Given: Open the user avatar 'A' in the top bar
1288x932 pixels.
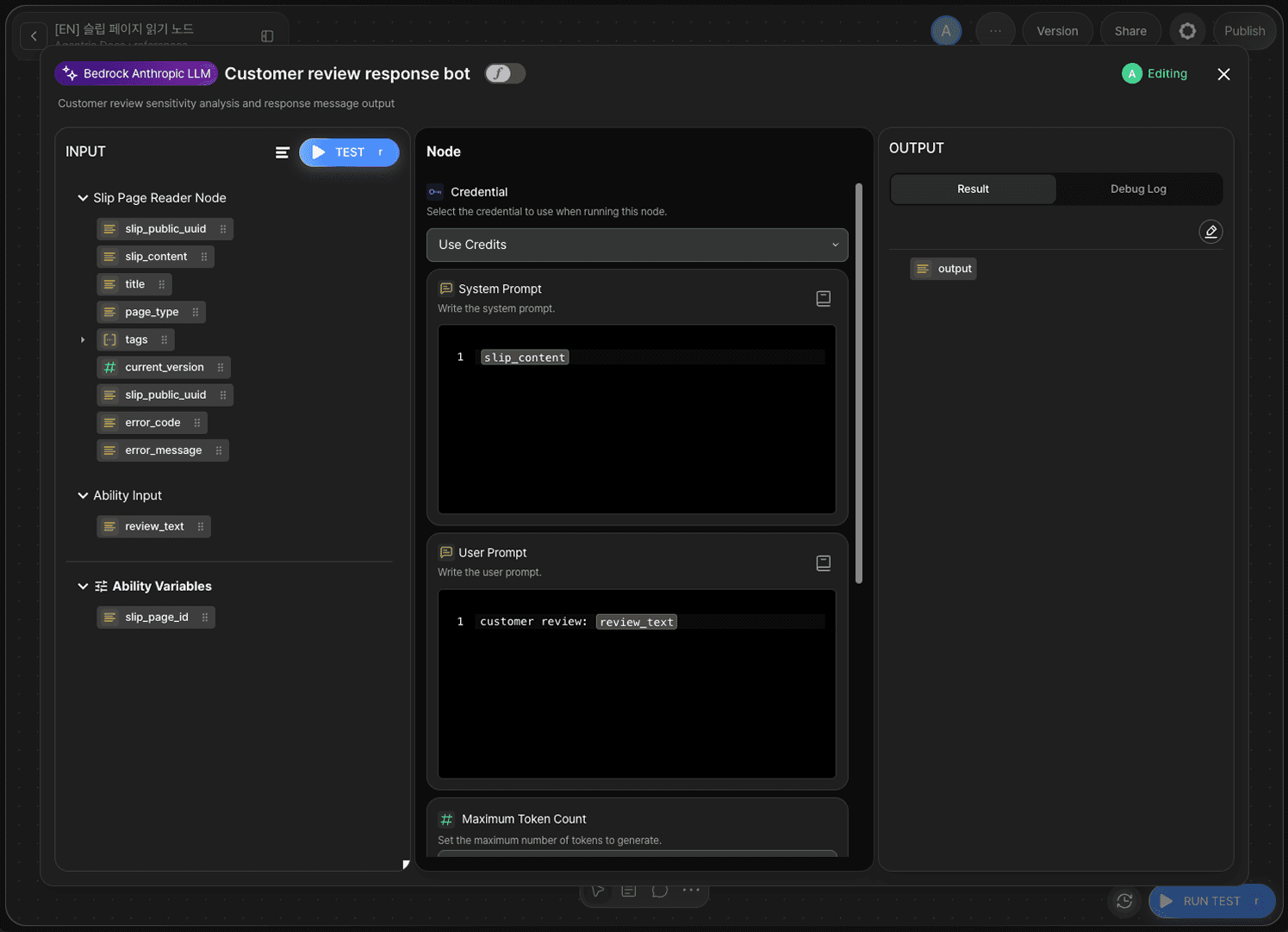Looking at the screenshot, I should [946, 31].
